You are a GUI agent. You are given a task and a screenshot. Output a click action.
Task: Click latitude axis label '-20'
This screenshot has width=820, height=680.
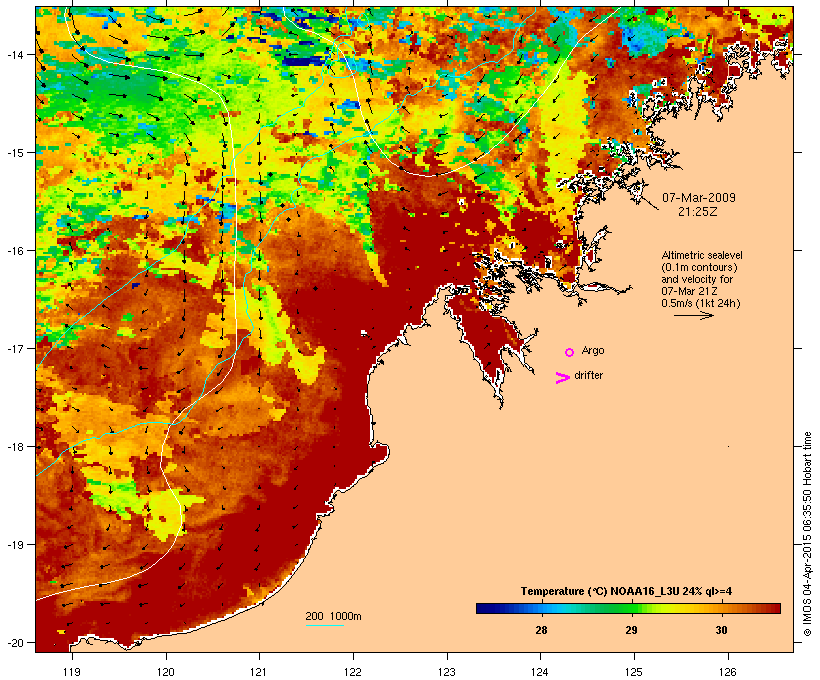[15, 642]
